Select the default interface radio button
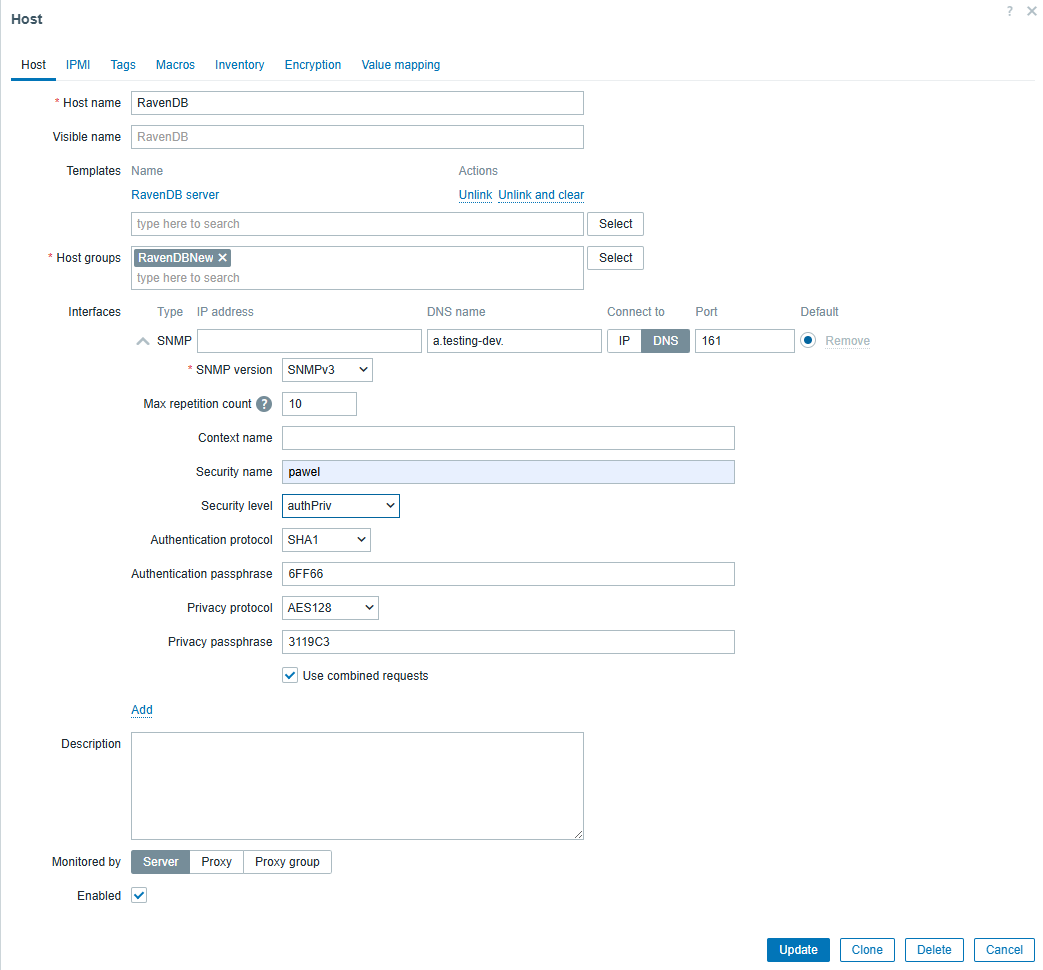 tap(808, 341)
